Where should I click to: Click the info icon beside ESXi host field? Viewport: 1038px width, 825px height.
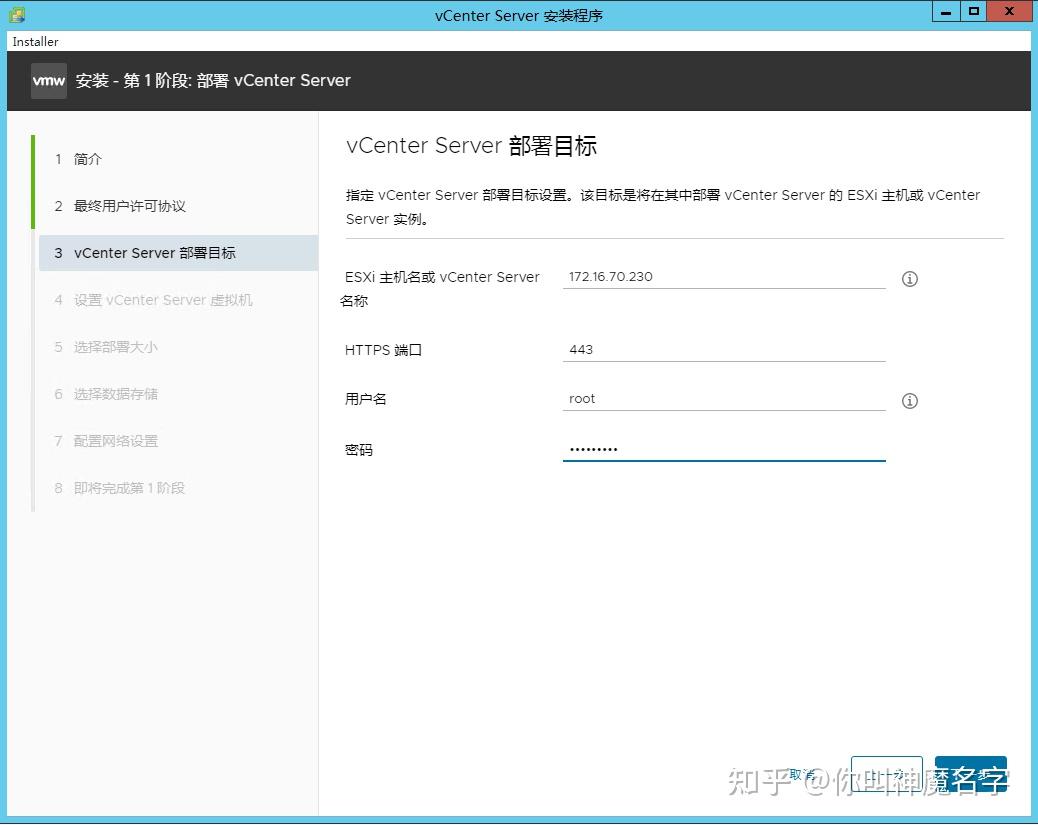click(x=910, y=279)
